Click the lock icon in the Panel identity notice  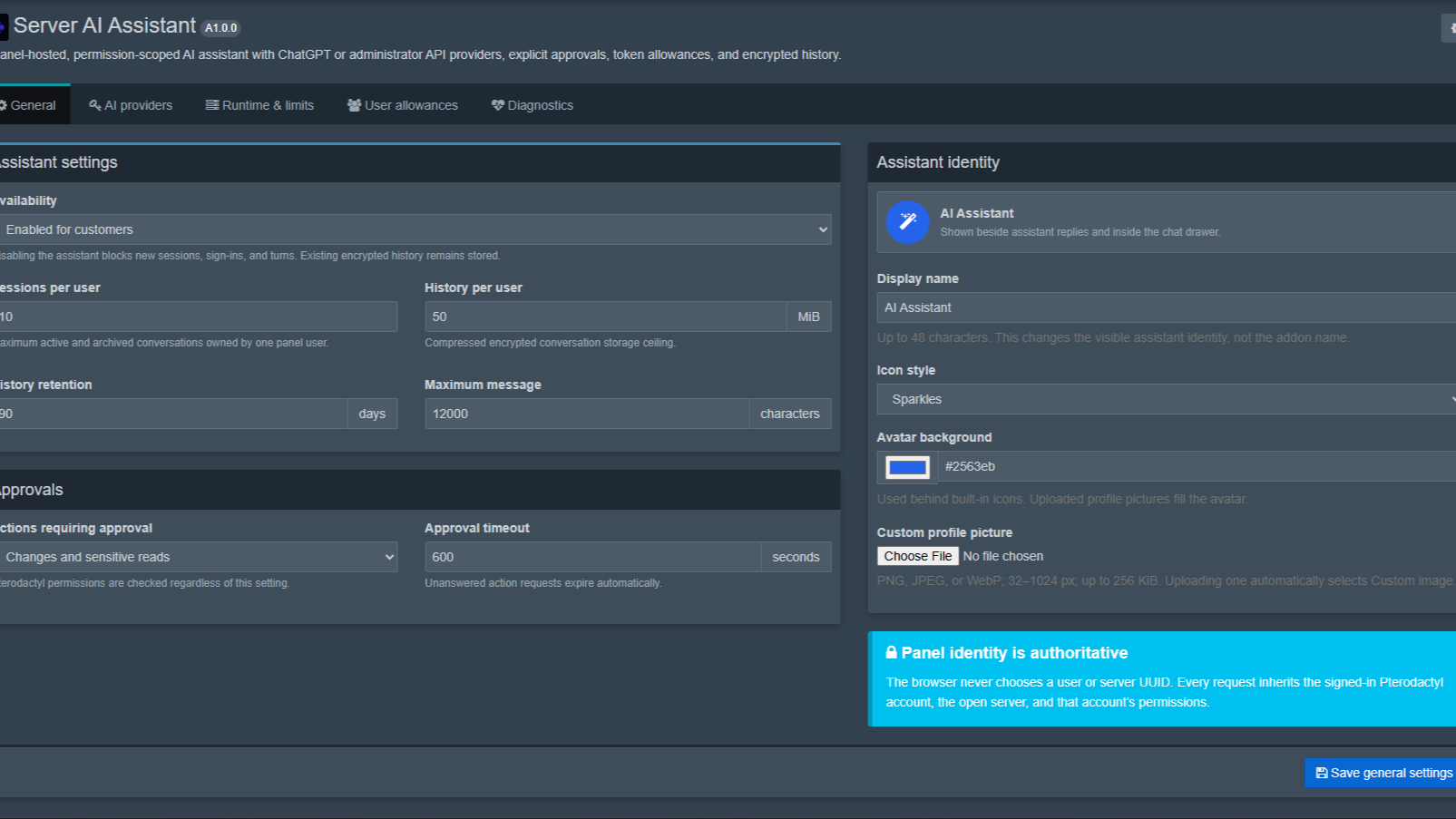[x=892, y=652]
